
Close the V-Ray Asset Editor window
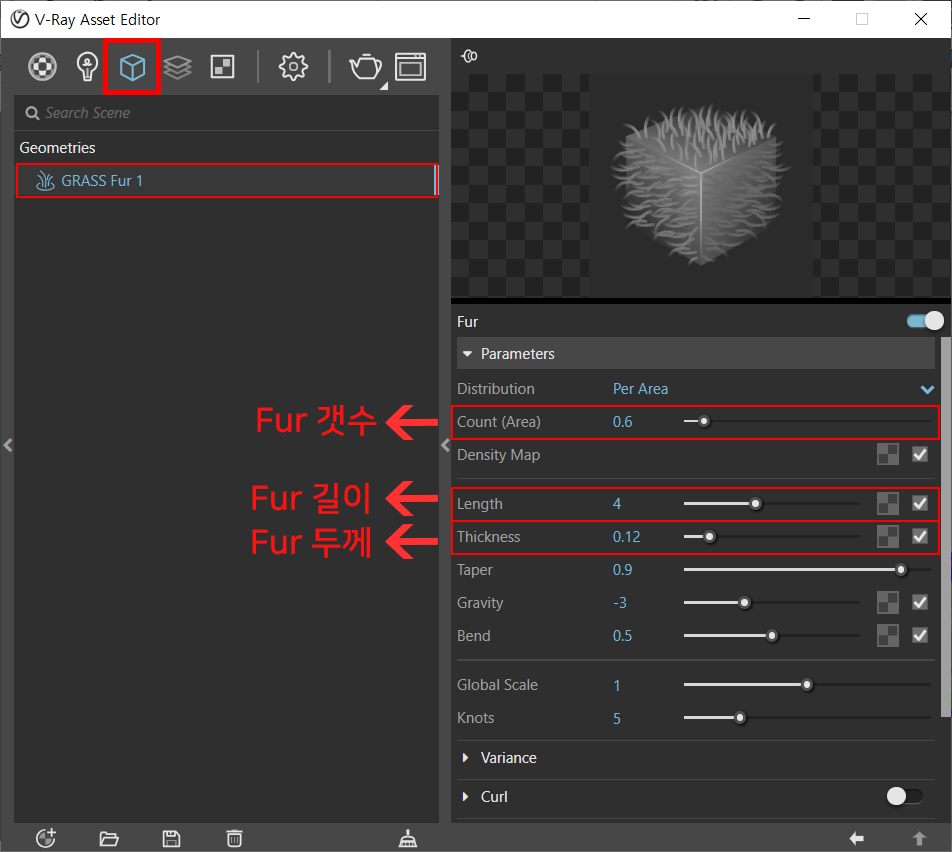click(x=920, y=19)
